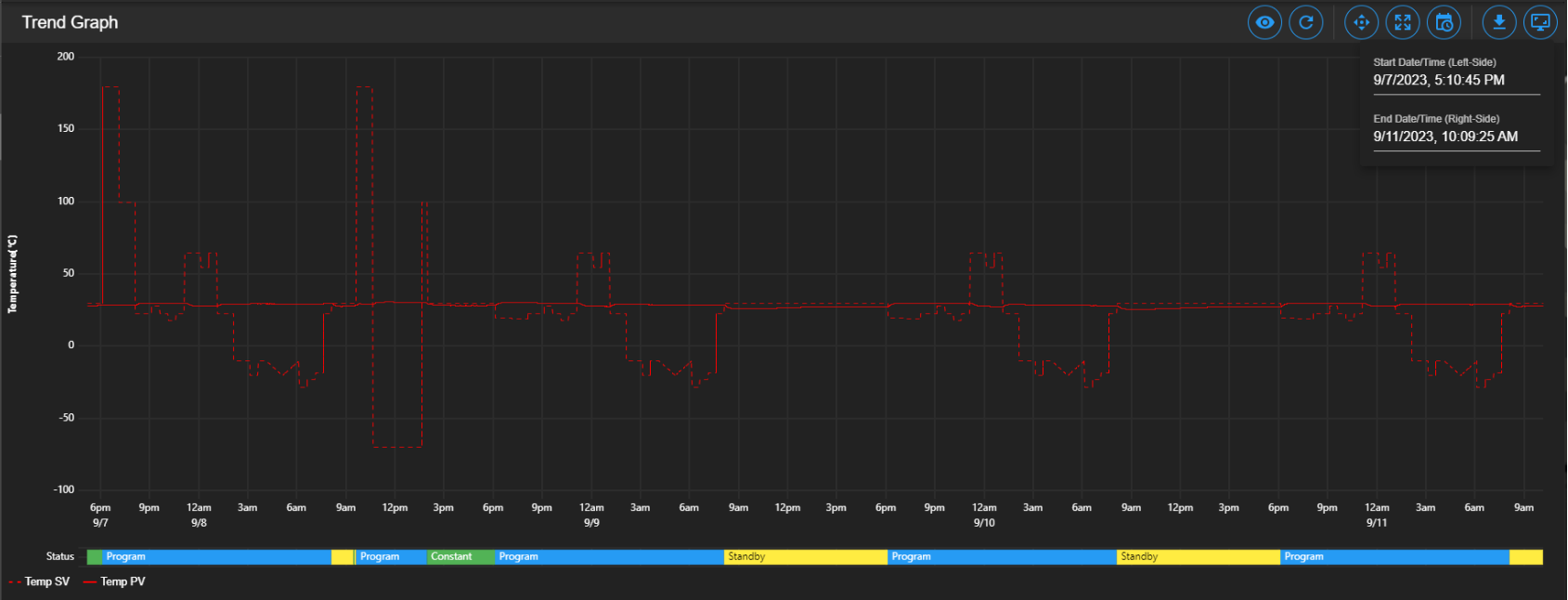Click the 200 y-axis label
The width and height of the screenshot is (1568, 600).
click(x=66, y=57)
